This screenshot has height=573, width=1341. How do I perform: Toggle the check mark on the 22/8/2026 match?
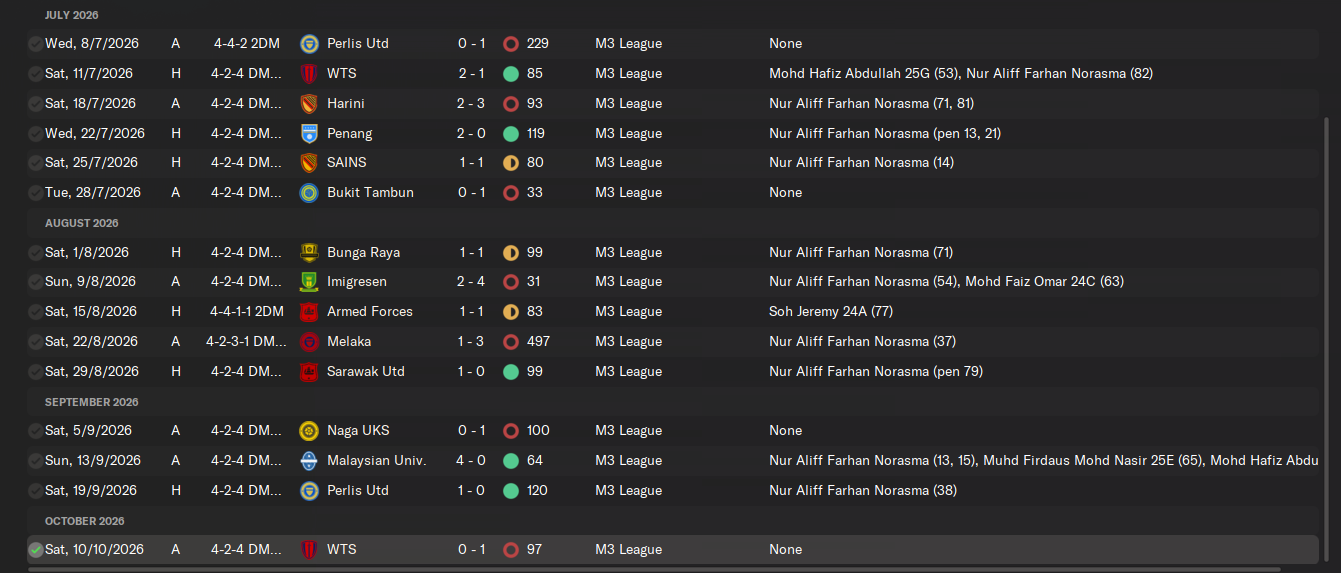coord(36,342)
